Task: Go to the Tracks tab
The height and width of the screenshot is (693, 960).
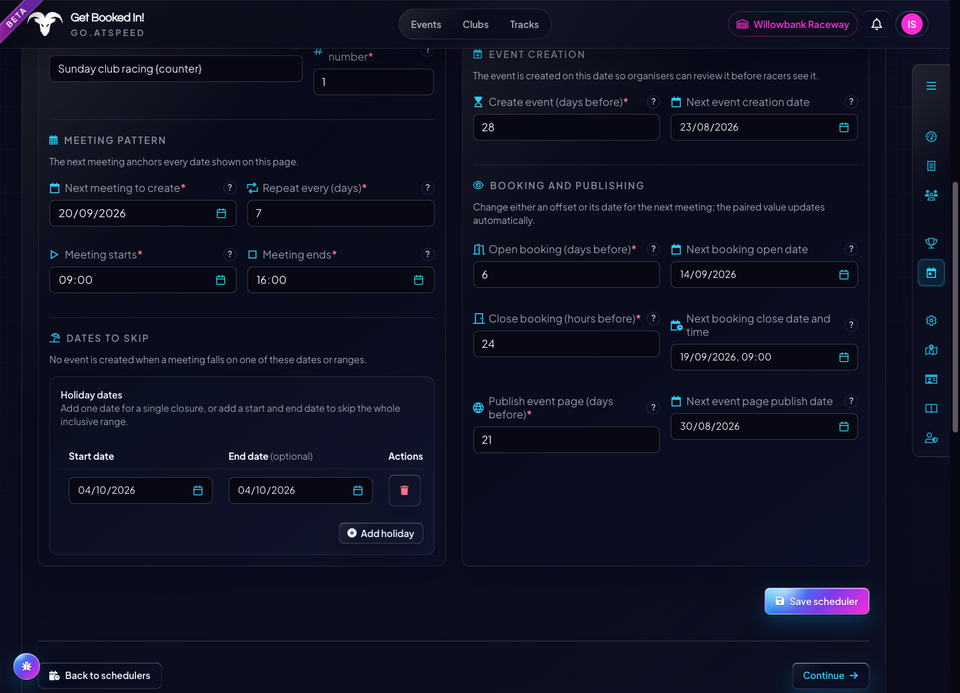Action: coord(524,24)
